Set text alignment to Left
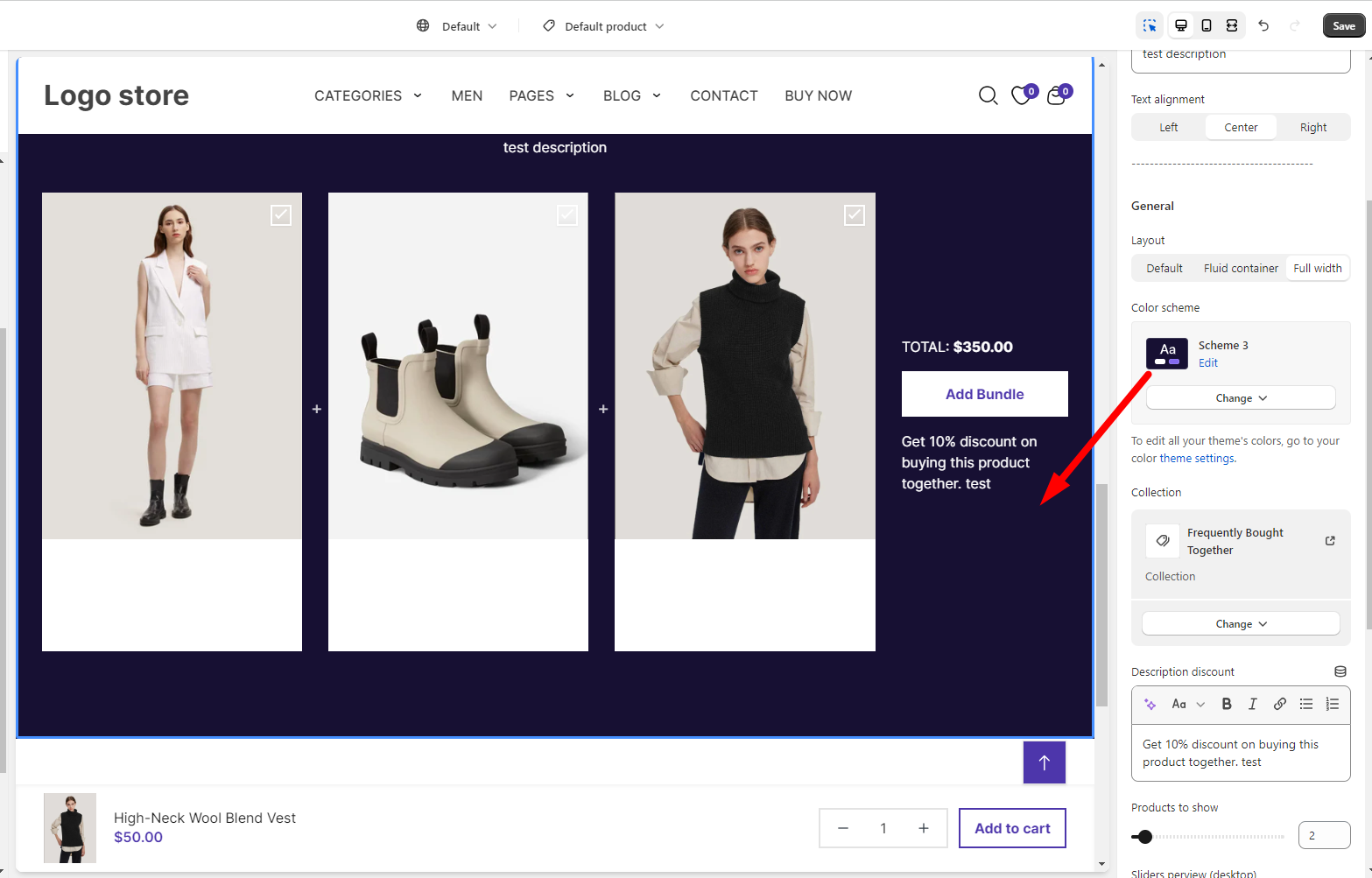Viewport: 1372px width, 878px height. 1169,127
